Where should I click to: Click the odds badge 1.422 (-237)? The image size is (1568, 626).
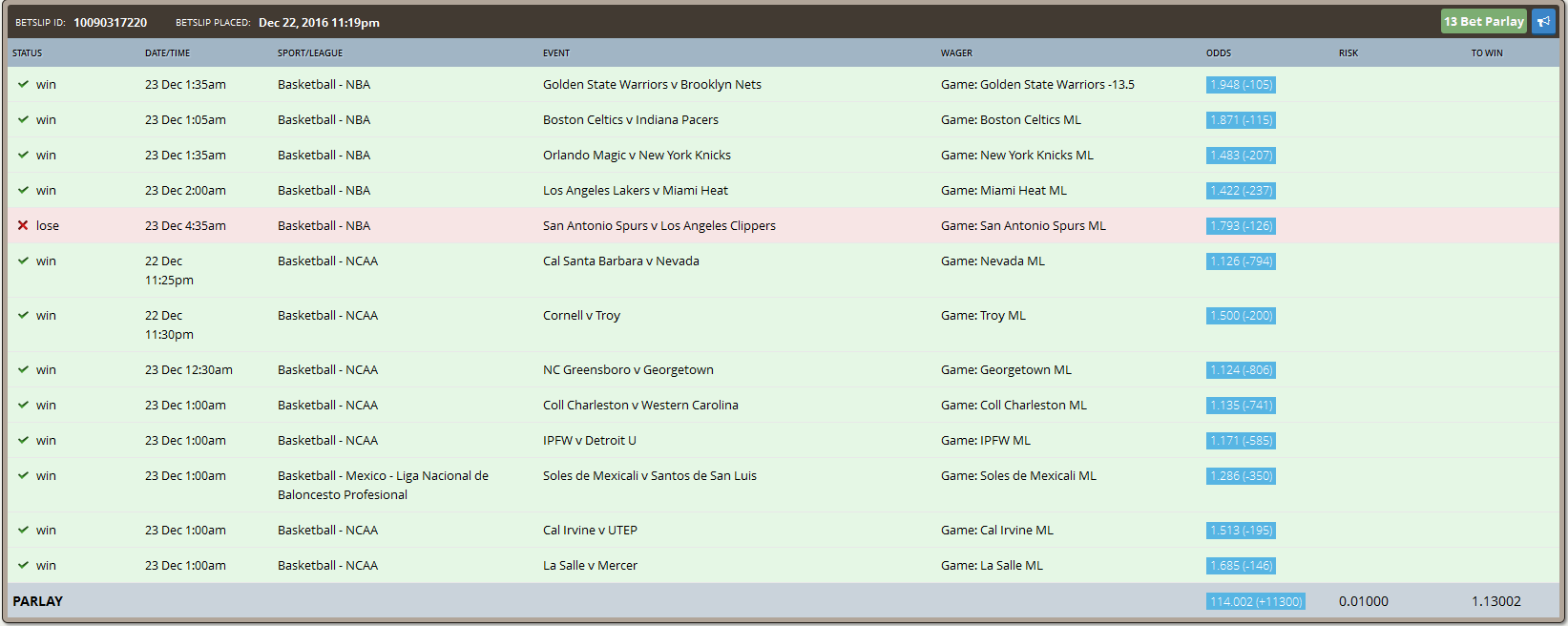pos(1241,191)
